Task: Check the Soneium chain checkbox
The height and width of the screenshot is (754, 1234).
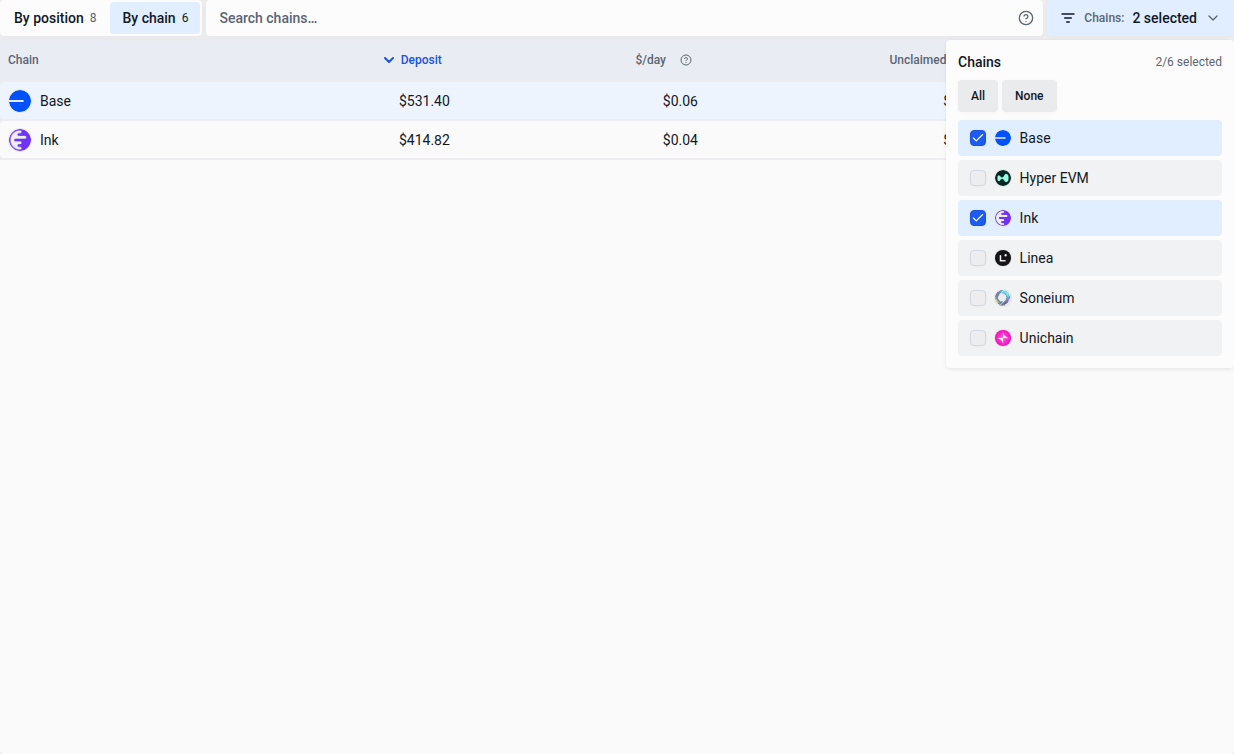Action: click(x=978, y=298)
